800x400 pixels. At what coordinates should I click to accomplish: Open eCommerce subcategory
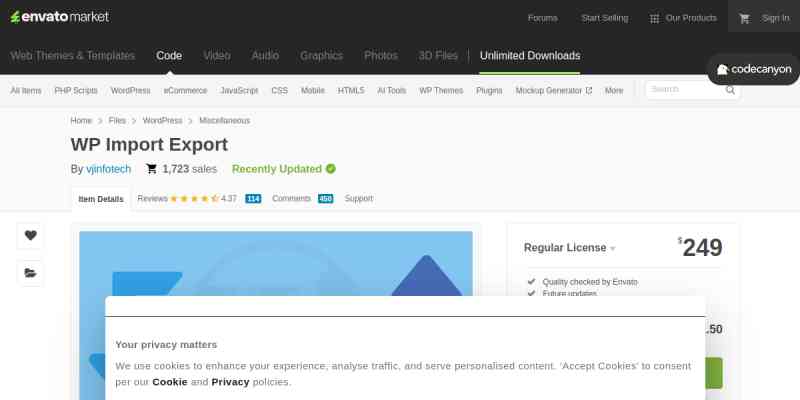185,90
